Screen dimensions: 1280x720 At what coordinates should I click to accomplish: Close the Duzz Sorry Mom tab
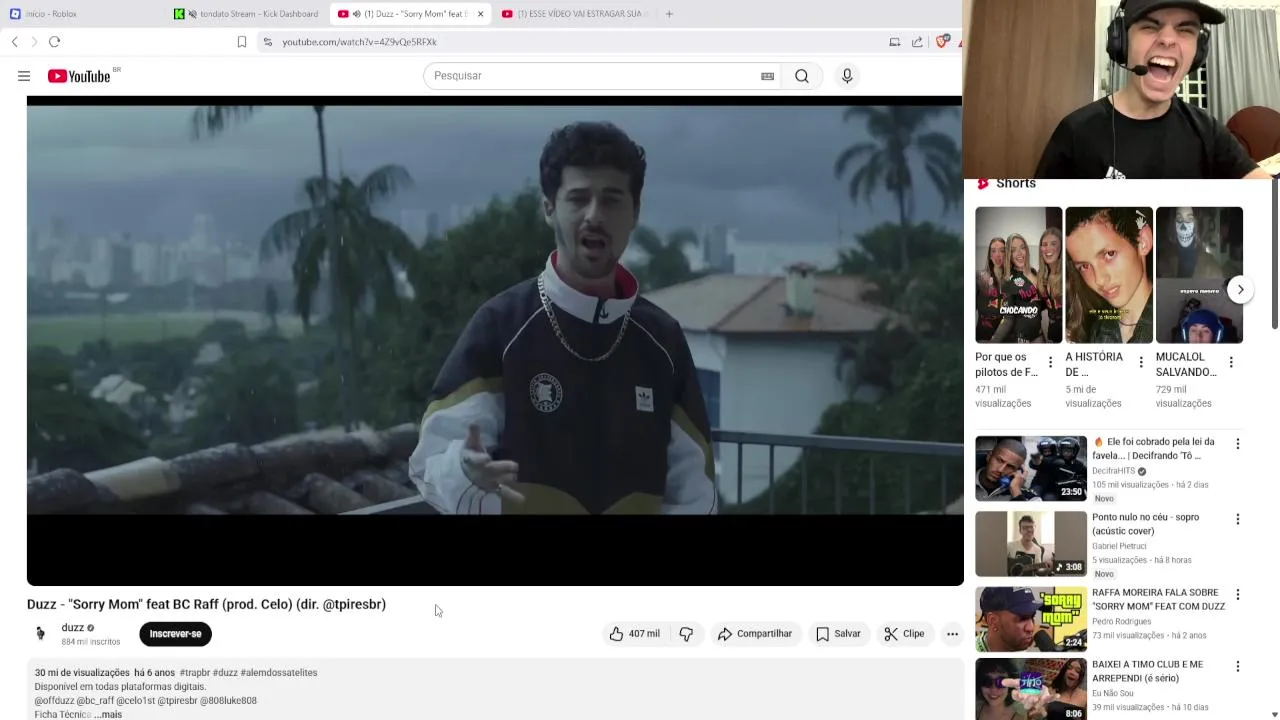[x=480, y=14]
